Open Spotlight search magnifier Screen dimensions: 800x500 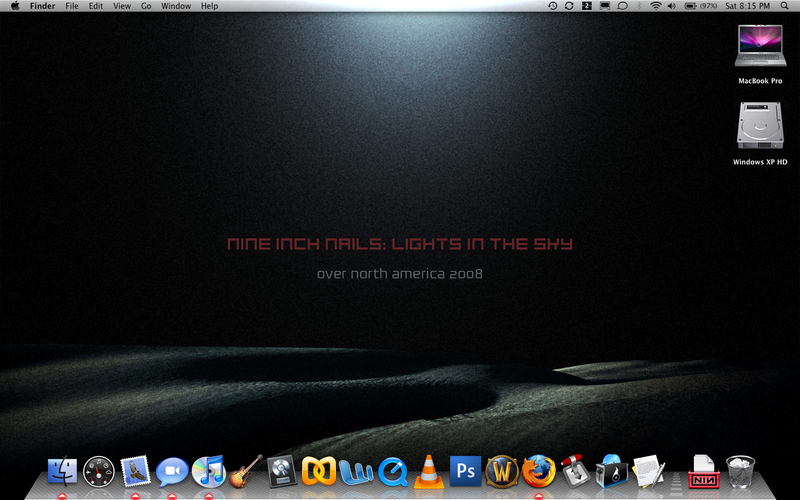click(785, 6)
